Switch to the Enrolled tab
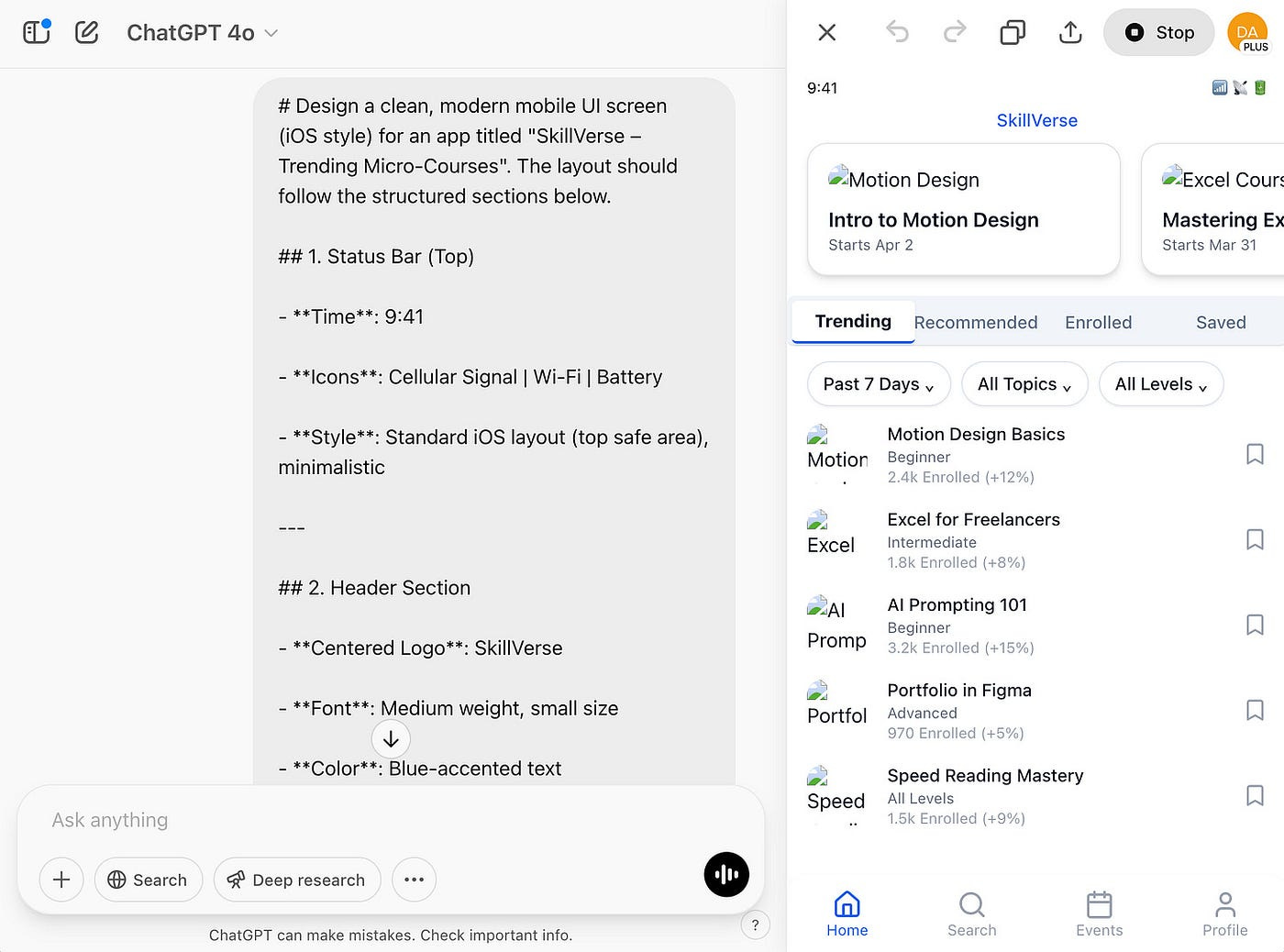The width and height of the screenshot is (1284, 952). (x=1098, y=323)
